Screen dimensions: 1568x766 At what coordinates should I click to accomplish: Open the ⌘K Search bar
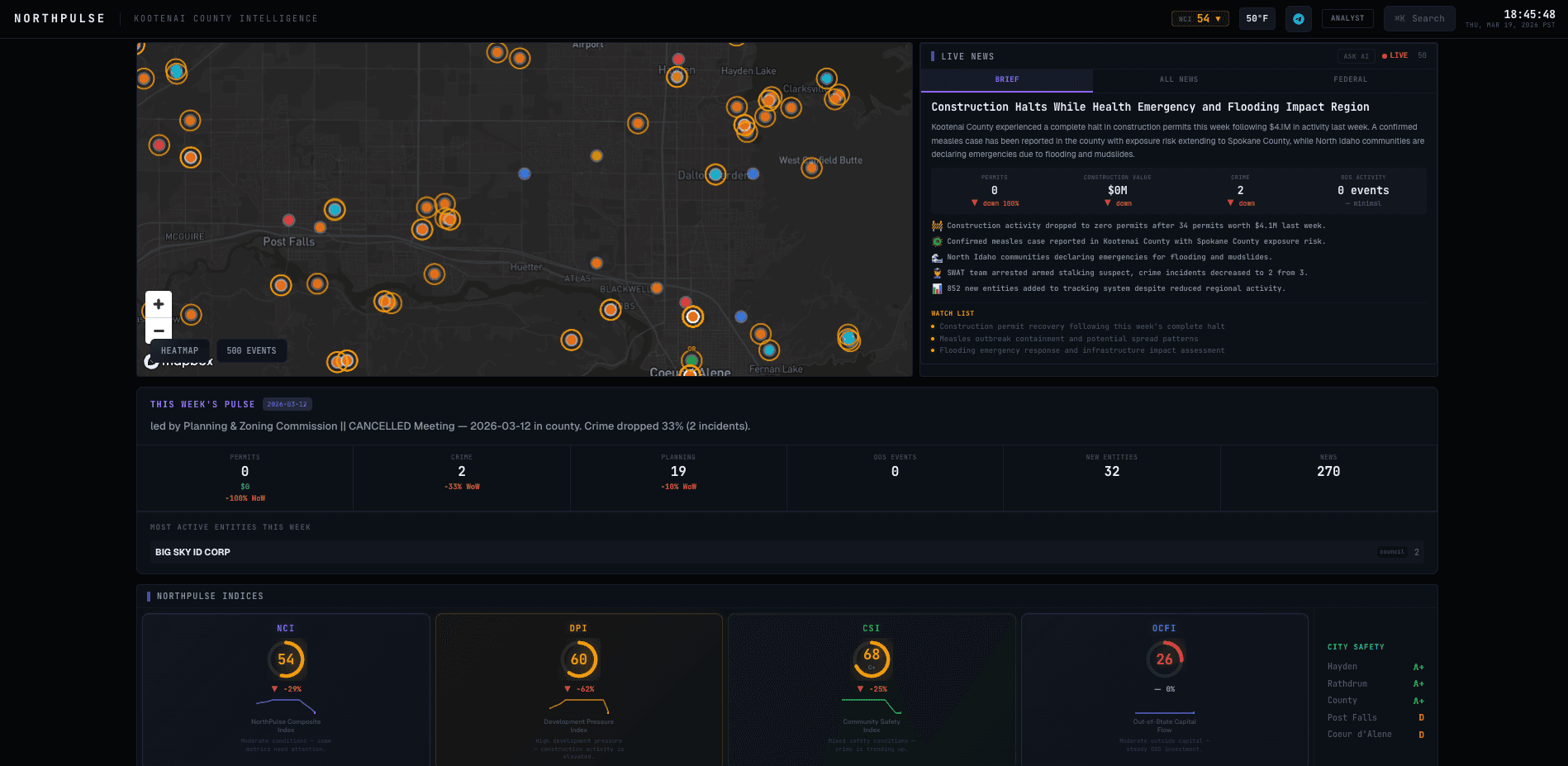1419,18
